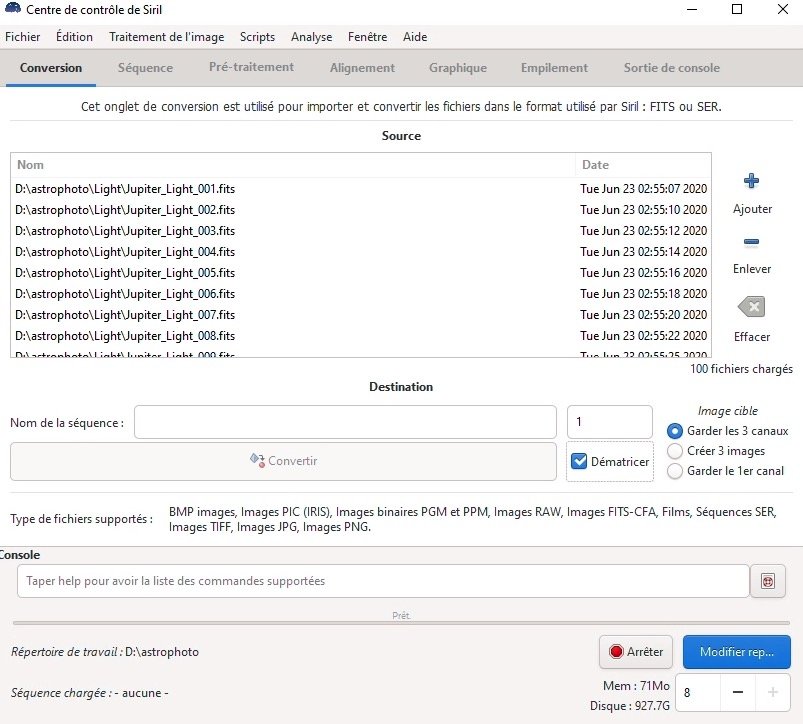Select Jupiter_Light_005.fits row

point(361,273)
